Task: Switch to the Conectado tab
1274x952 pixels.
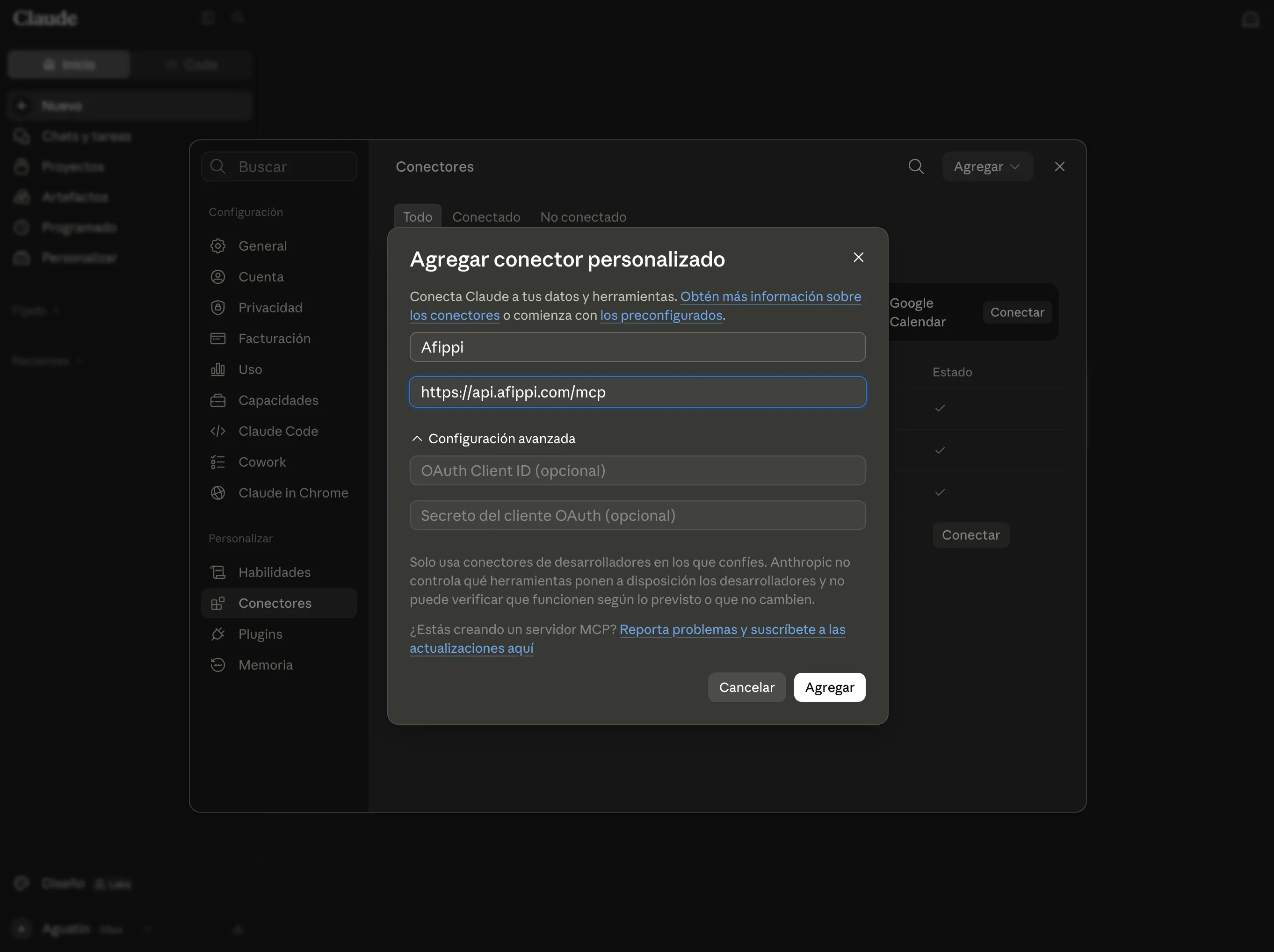Action: pyautogui.click(x=486, y=217)
